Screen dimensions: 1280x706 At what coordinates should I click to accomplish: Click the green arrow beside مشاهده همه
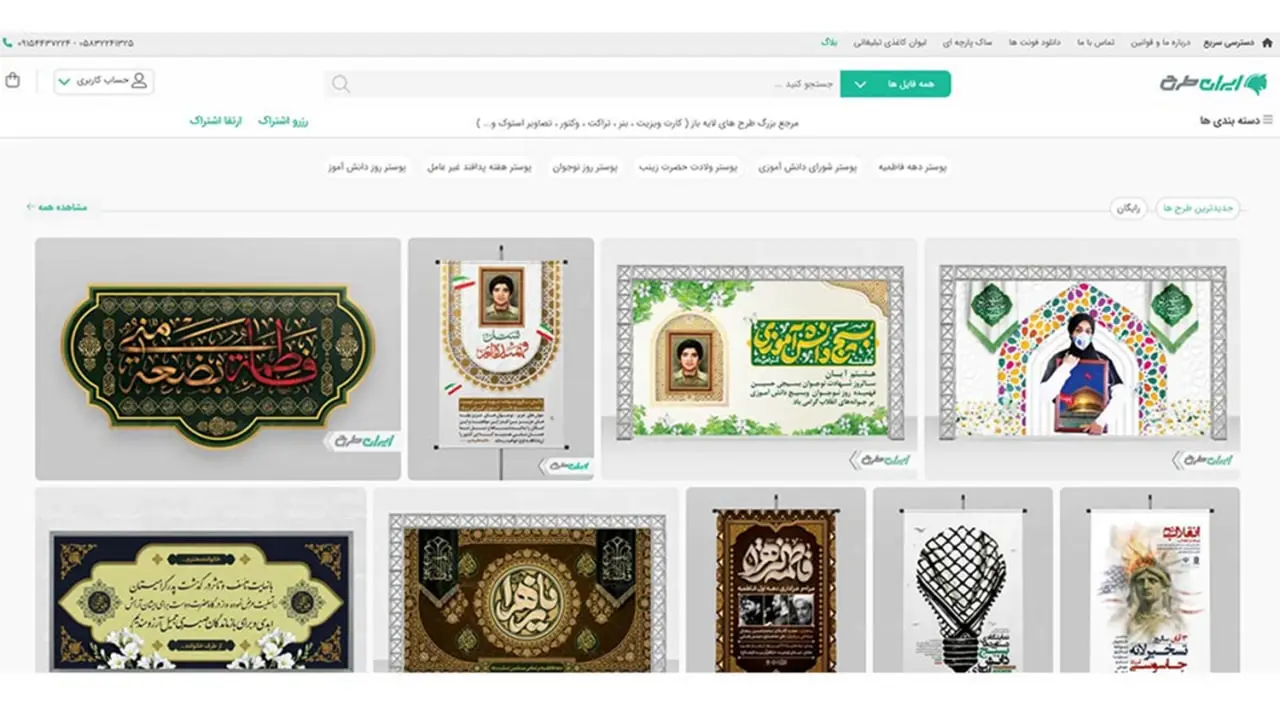point(31,207)
